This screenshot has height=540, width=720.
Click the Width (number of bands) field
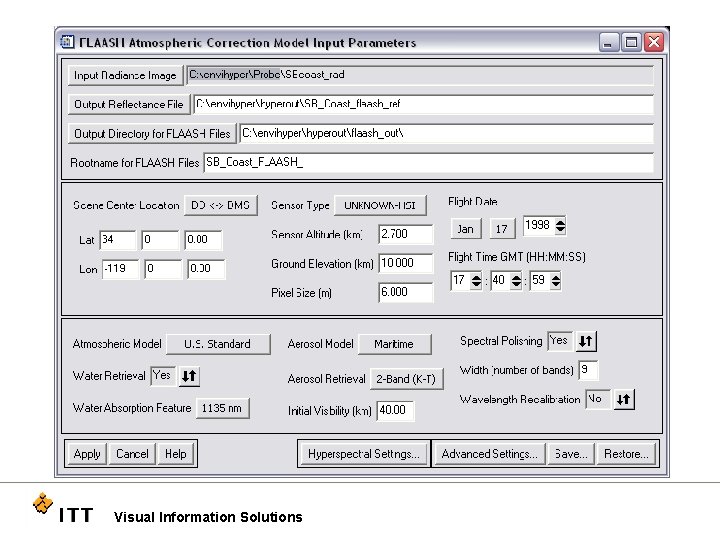[589, 370]
